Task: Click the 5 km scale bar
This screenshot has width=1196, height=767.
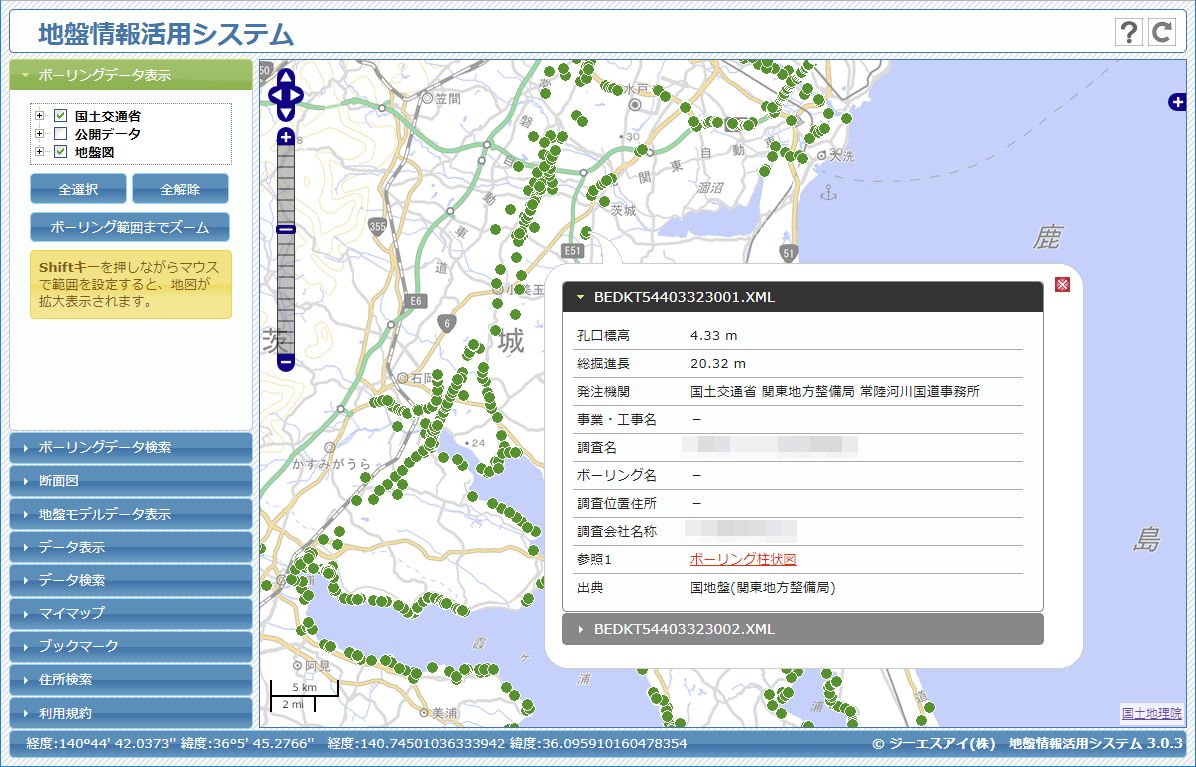Action: point(304,687)
